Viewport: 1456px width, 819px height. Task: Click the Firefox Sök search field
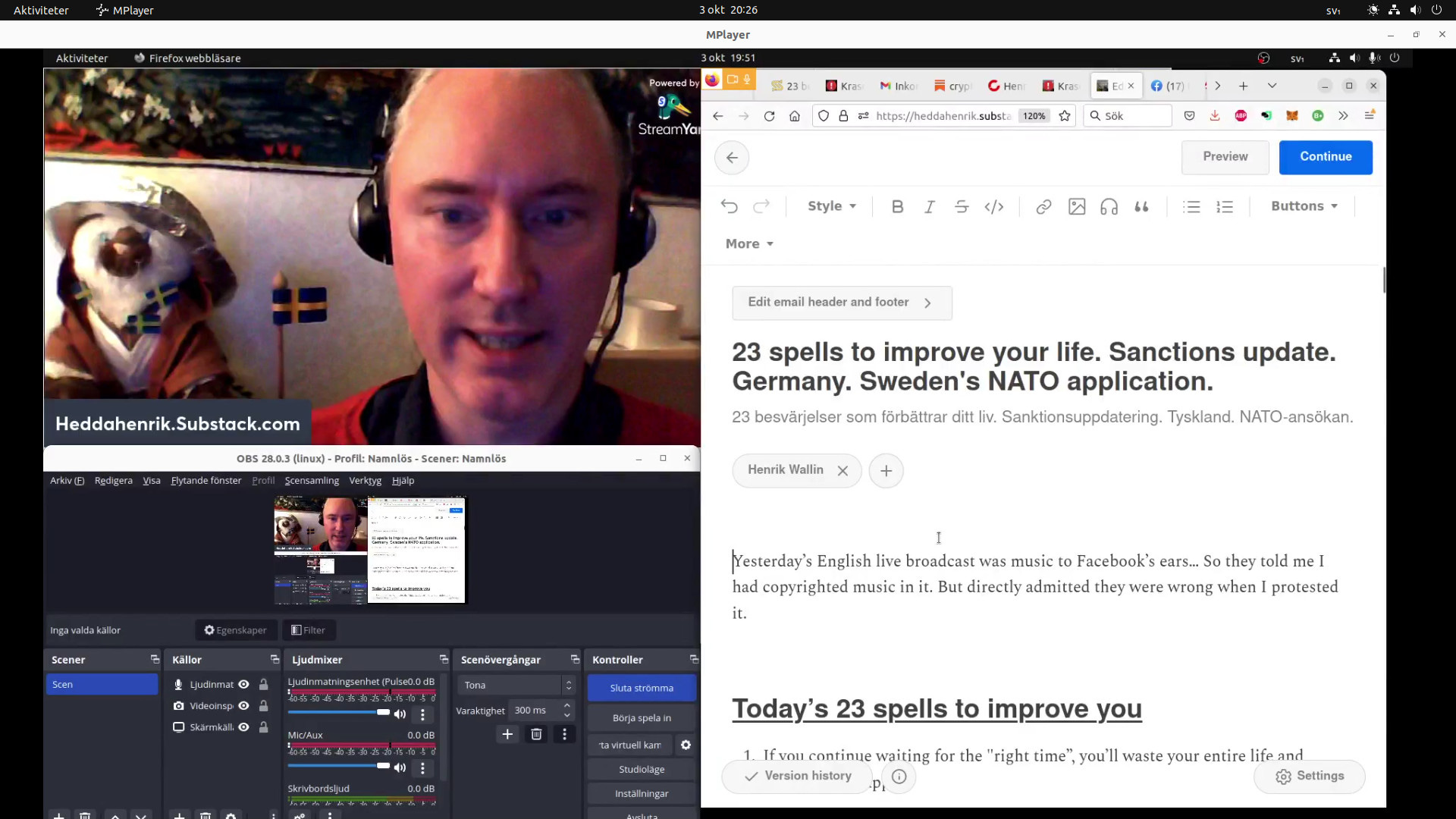pyautogui.click(x=1128, y=116)
